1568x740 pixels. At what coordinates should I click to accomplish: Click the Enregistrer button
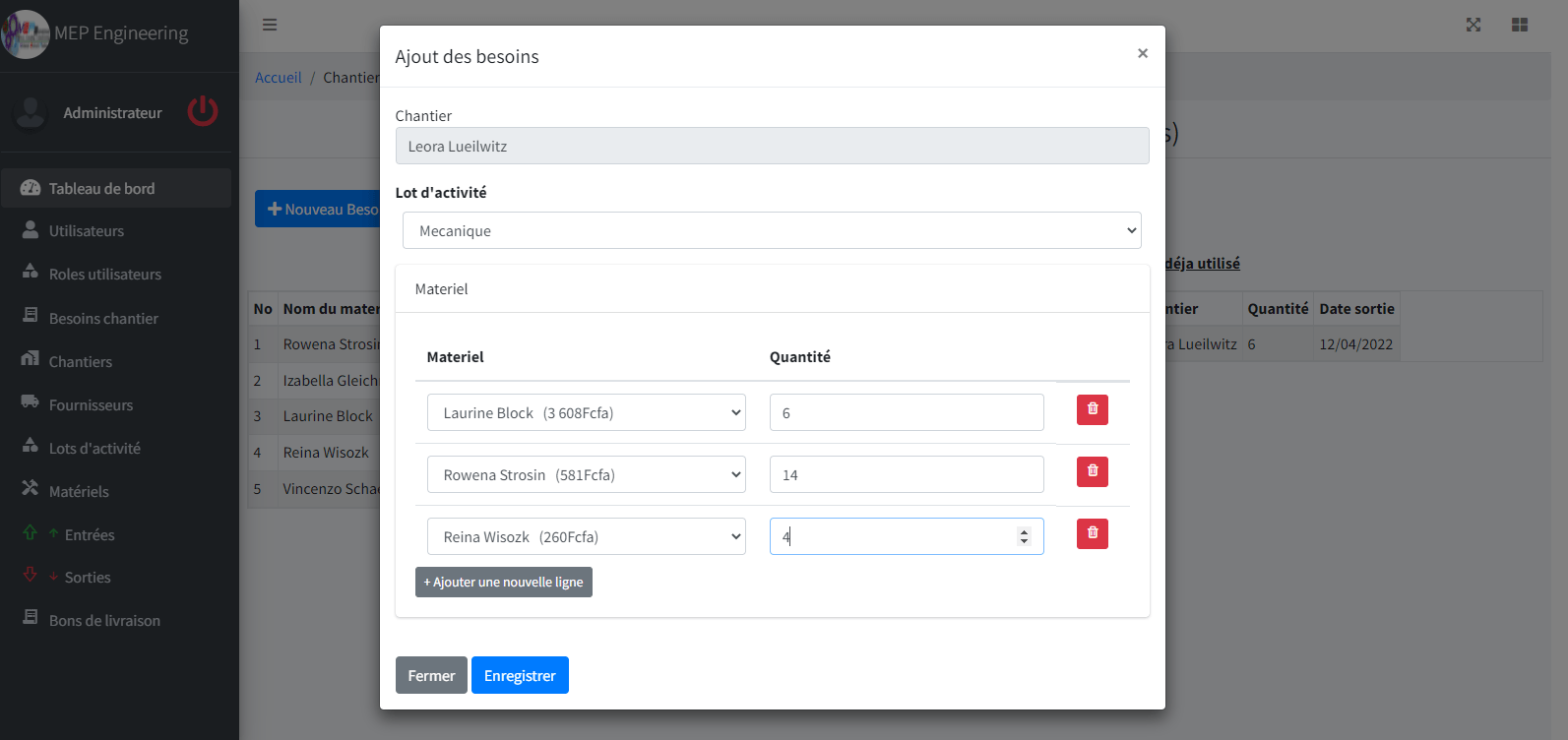(520, 675)
